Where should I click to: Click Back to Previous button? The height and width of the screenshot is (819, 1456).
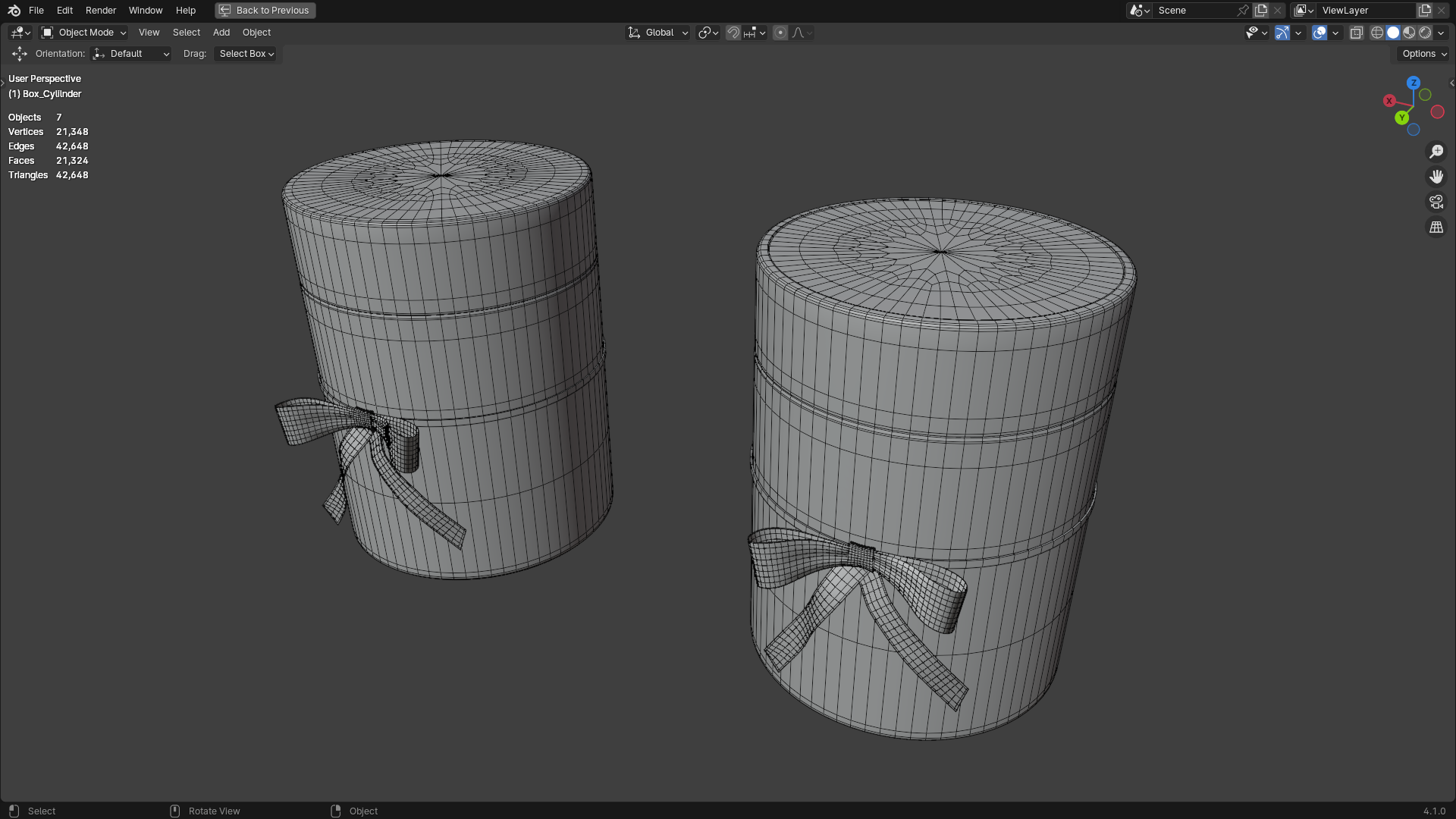click(265, 11)
